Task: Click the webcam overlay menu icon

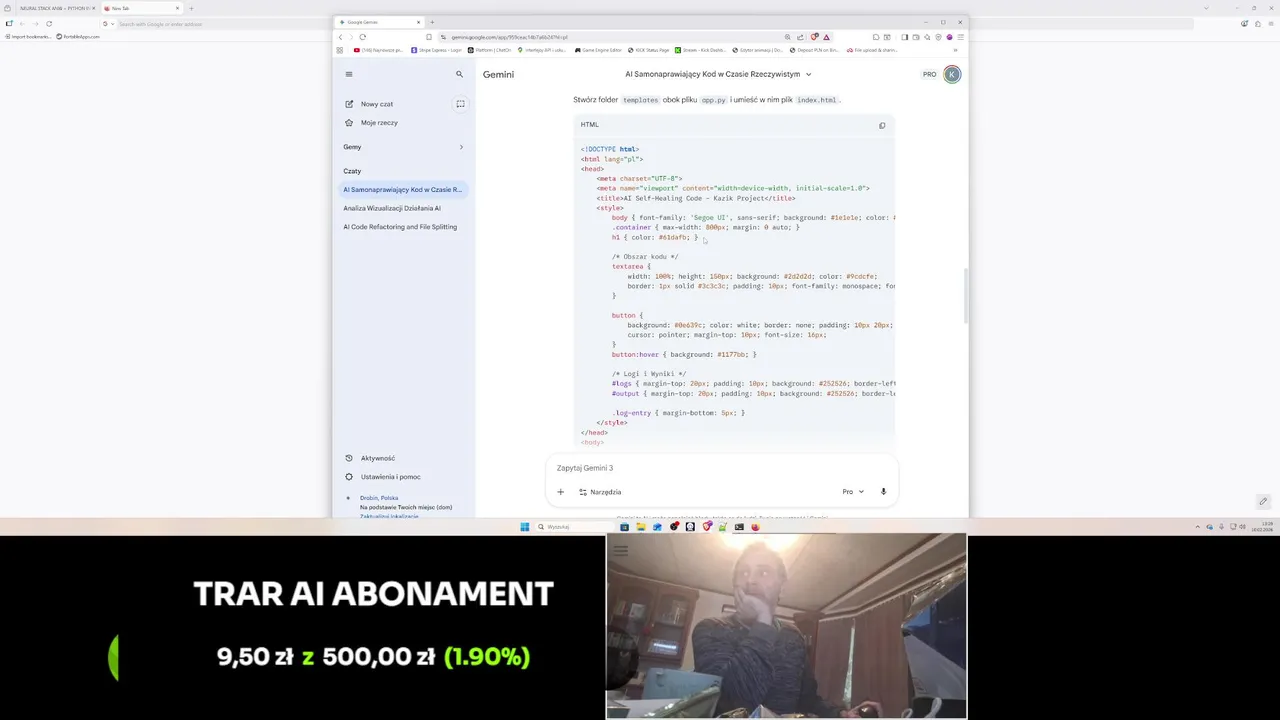Action: coord(620,549)
